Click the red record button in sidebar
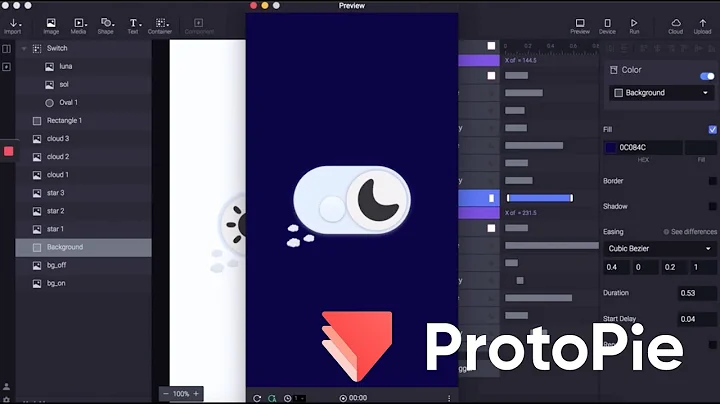Image resolution: width=720 pixels, height=404 pixels. point(8,152)
